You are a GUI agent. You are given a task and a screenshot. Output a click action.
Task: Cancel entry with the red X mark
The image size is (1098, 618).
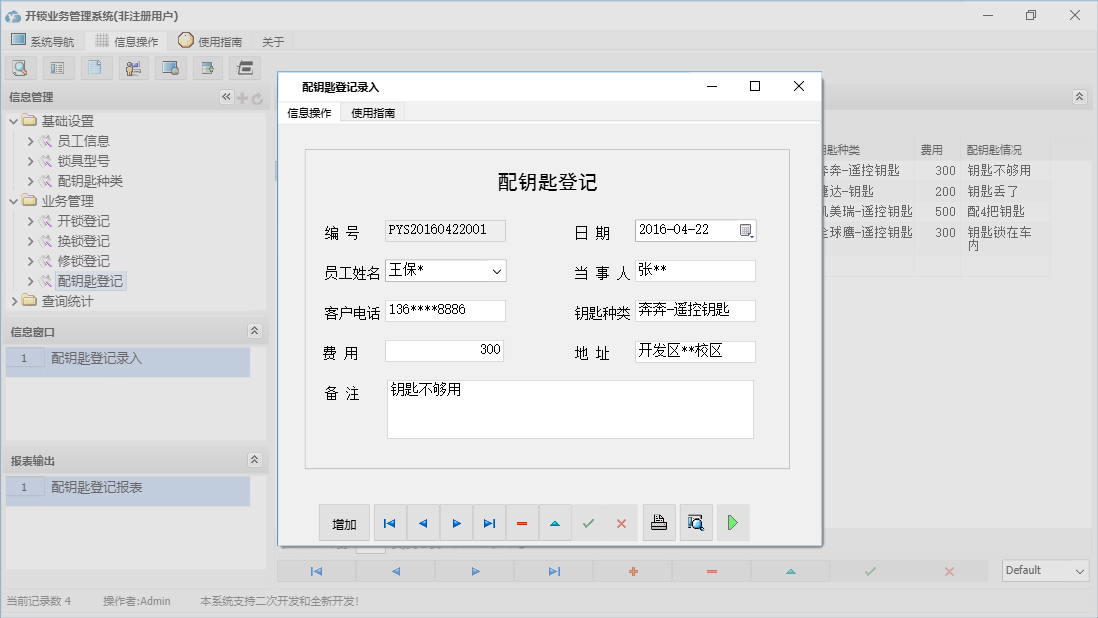click(621, 522)
